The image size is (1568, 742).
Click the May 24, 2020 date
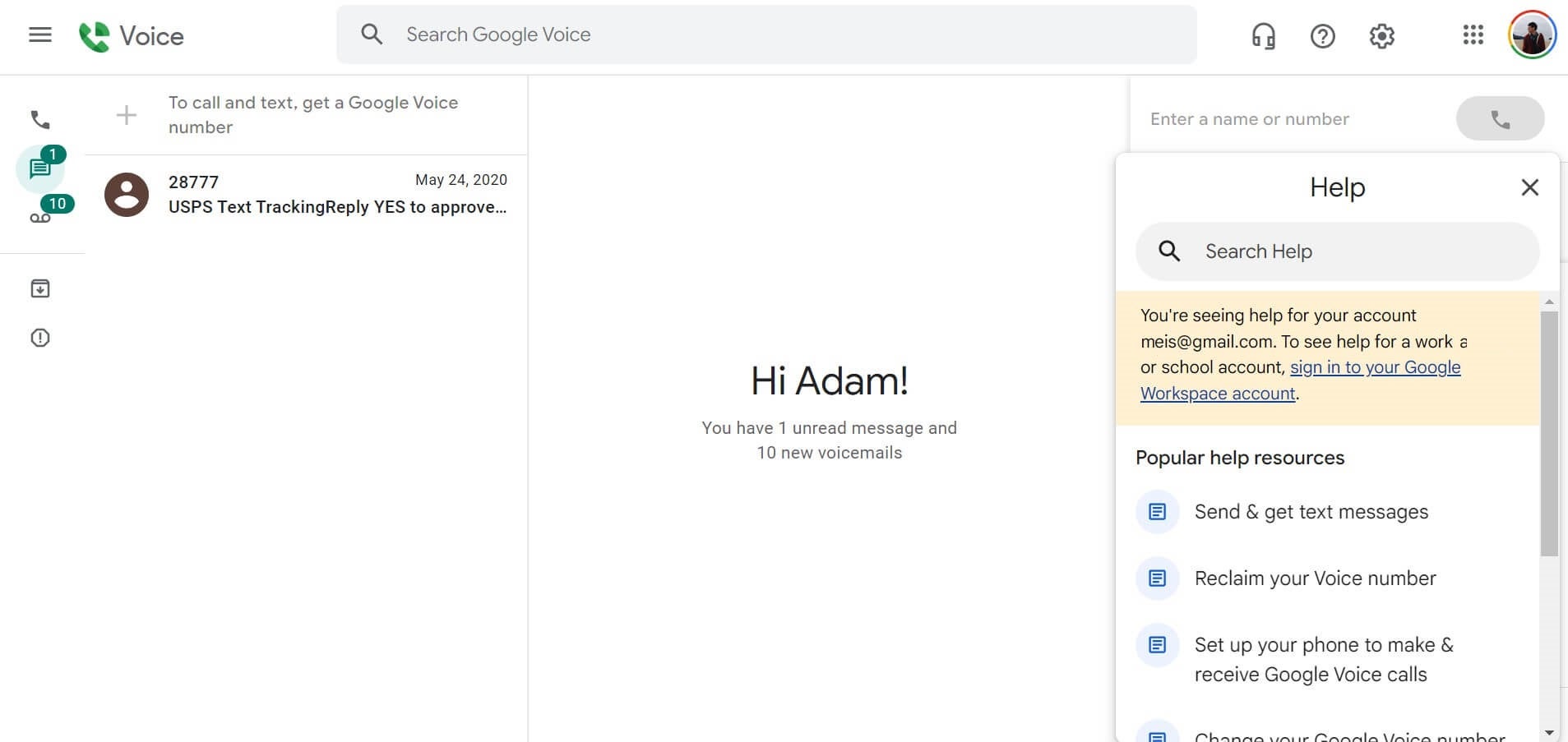click(x=460, y=180)
